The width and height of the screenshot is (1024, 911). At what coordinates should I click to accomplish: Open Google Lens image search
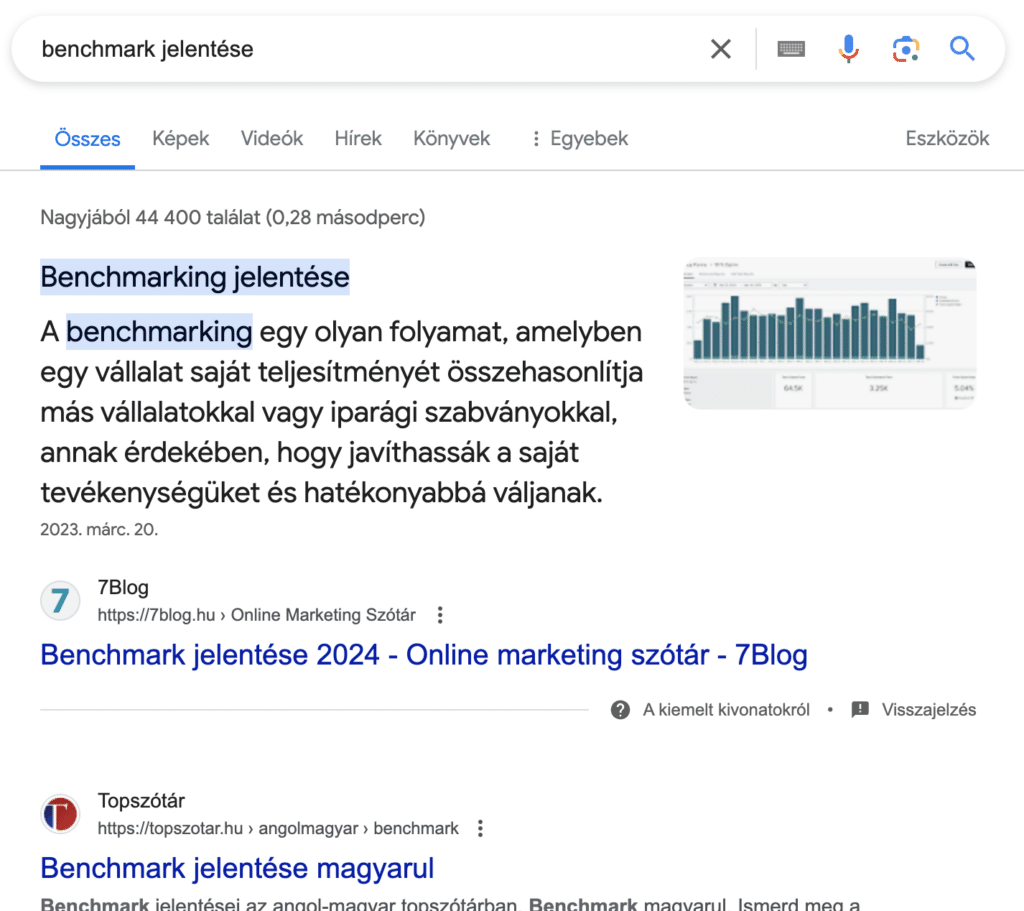(x=905, y=48)
